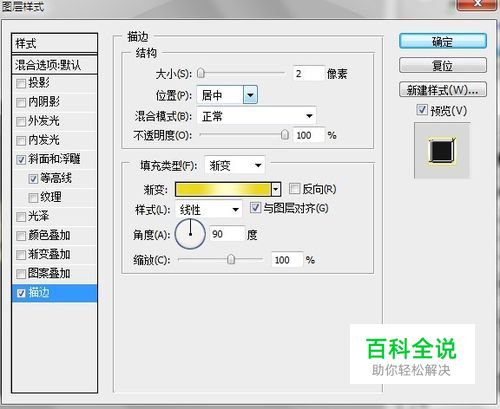500x409 pixels.
Task: Enable the 颜色叠加 color overlay checkbox
Action: pos(21,236)
